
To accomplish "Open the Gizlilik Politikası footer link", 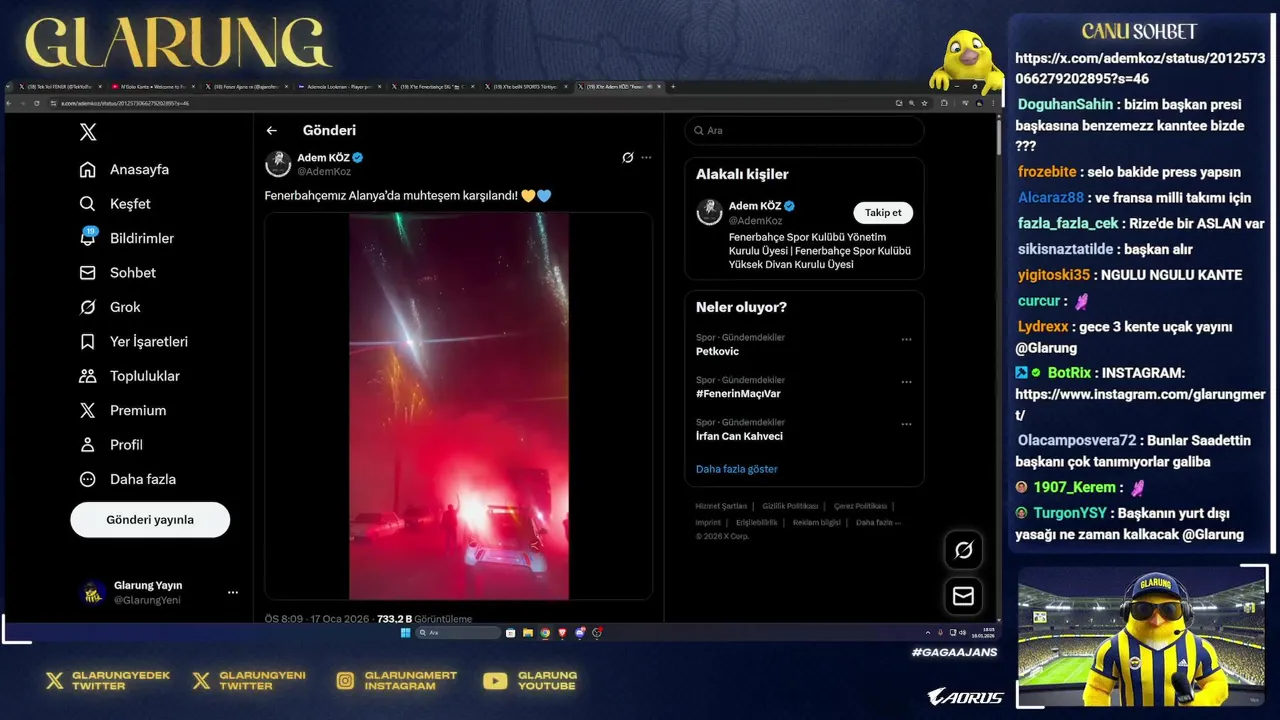I will (x=790, y=506).
